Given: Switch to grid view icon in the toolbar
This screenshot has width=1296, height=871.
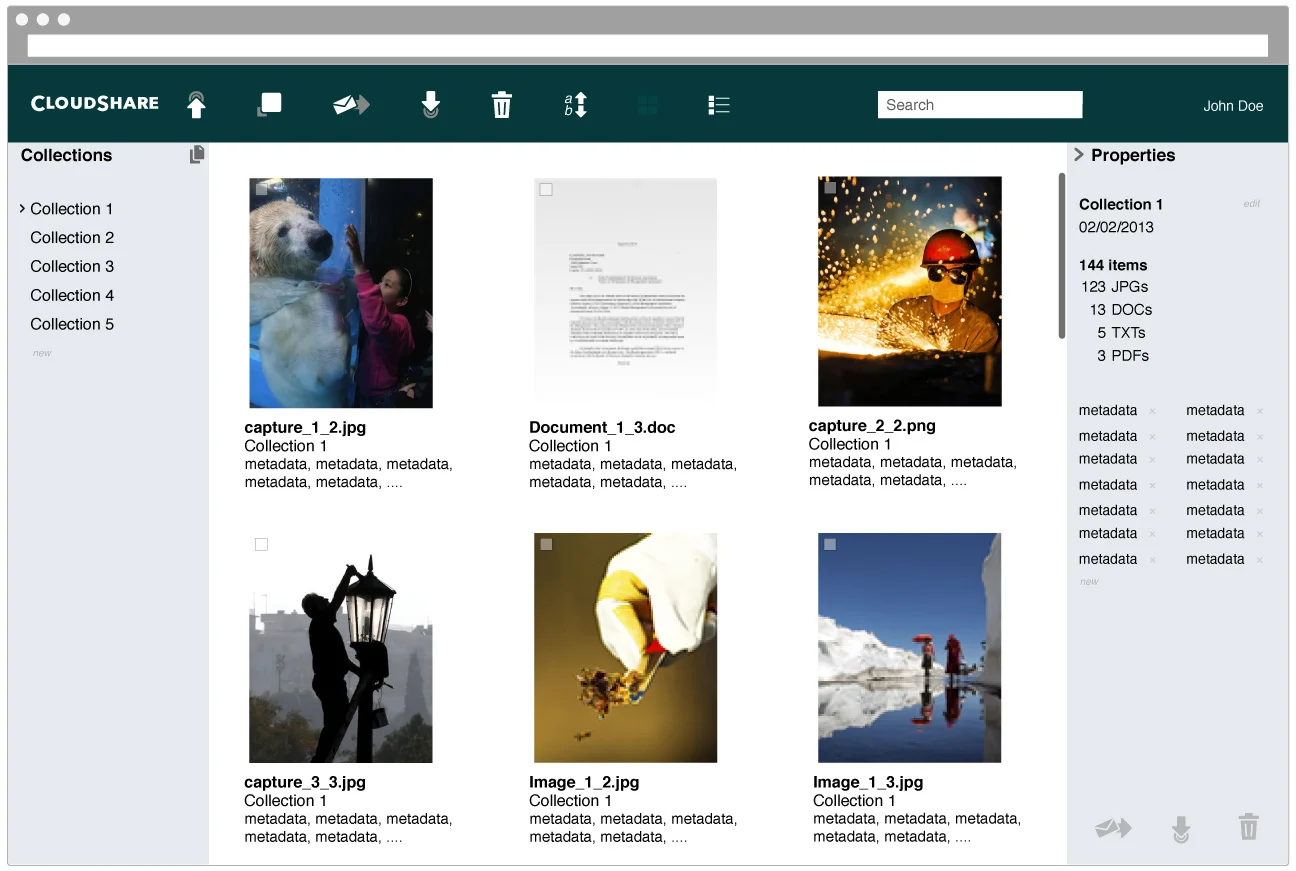Looking at the screenshot, I should (x=648, y=105).
